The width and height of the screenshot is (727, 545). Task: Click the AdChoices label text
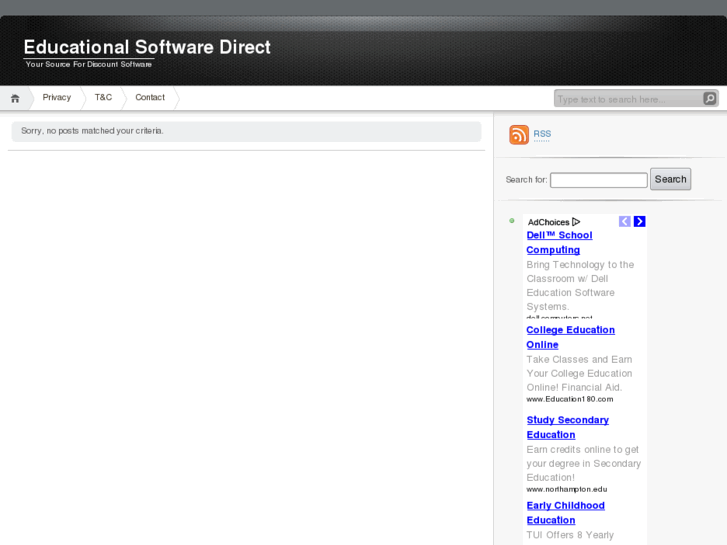[548, 222]
